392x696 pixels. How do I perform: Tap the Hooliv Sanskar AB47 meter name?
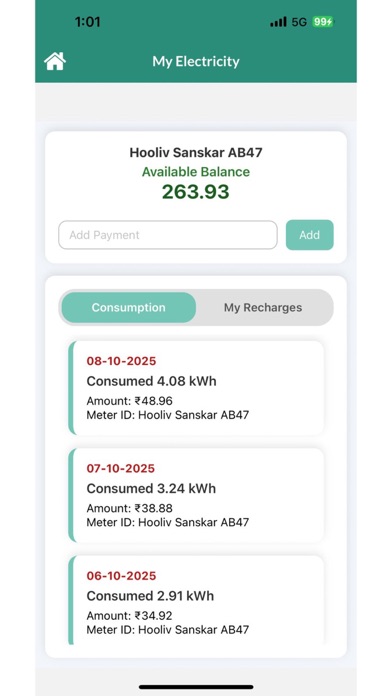click(x=196, y=153)
